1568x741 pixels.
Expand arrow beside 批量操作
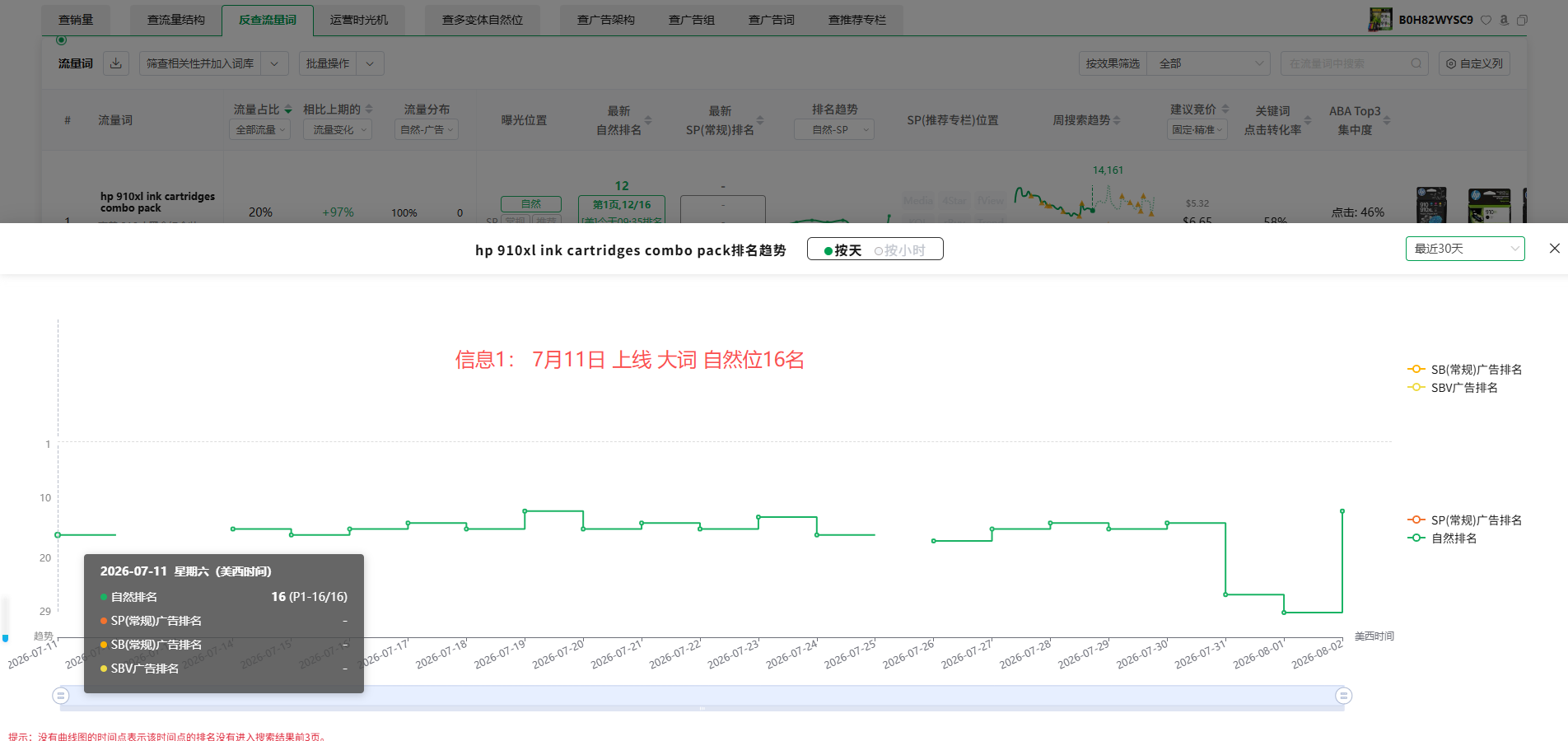[370, 63]
